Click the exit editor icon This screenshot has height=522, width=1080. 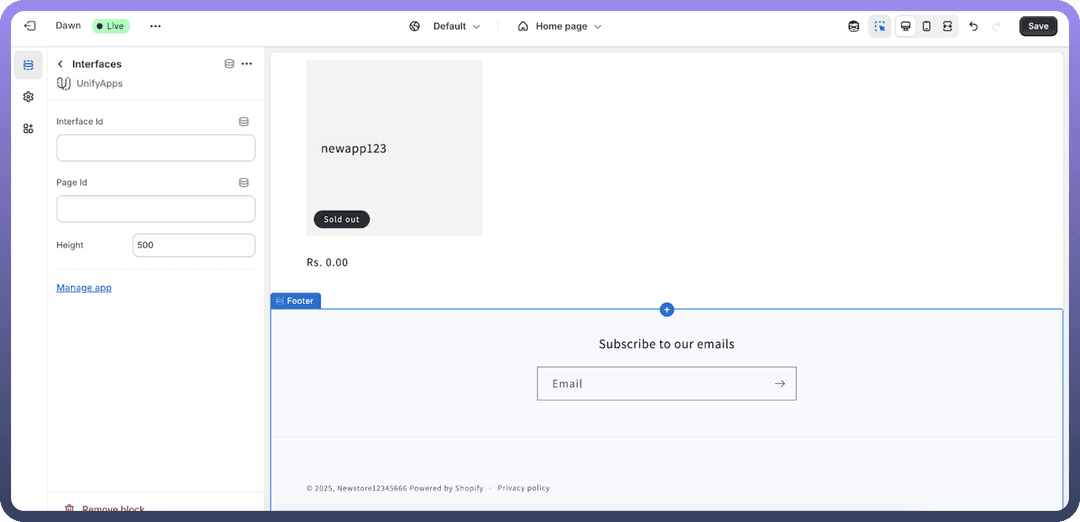[x=29, y=26]
